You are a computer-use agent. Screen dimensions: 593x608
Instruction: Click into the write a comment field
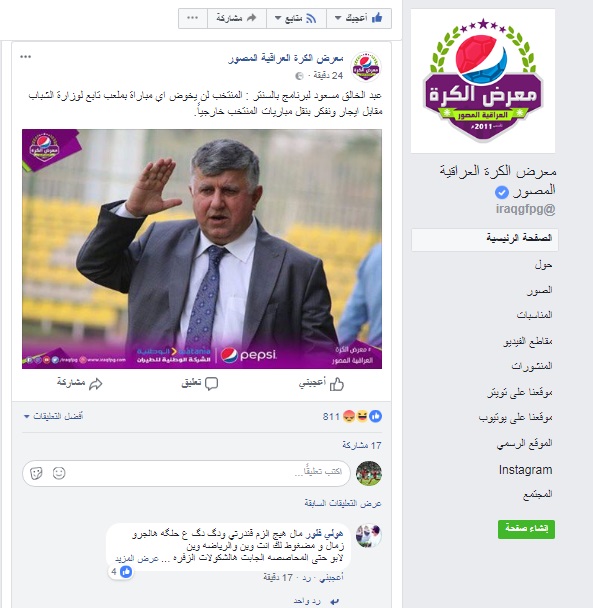[186, 473]
